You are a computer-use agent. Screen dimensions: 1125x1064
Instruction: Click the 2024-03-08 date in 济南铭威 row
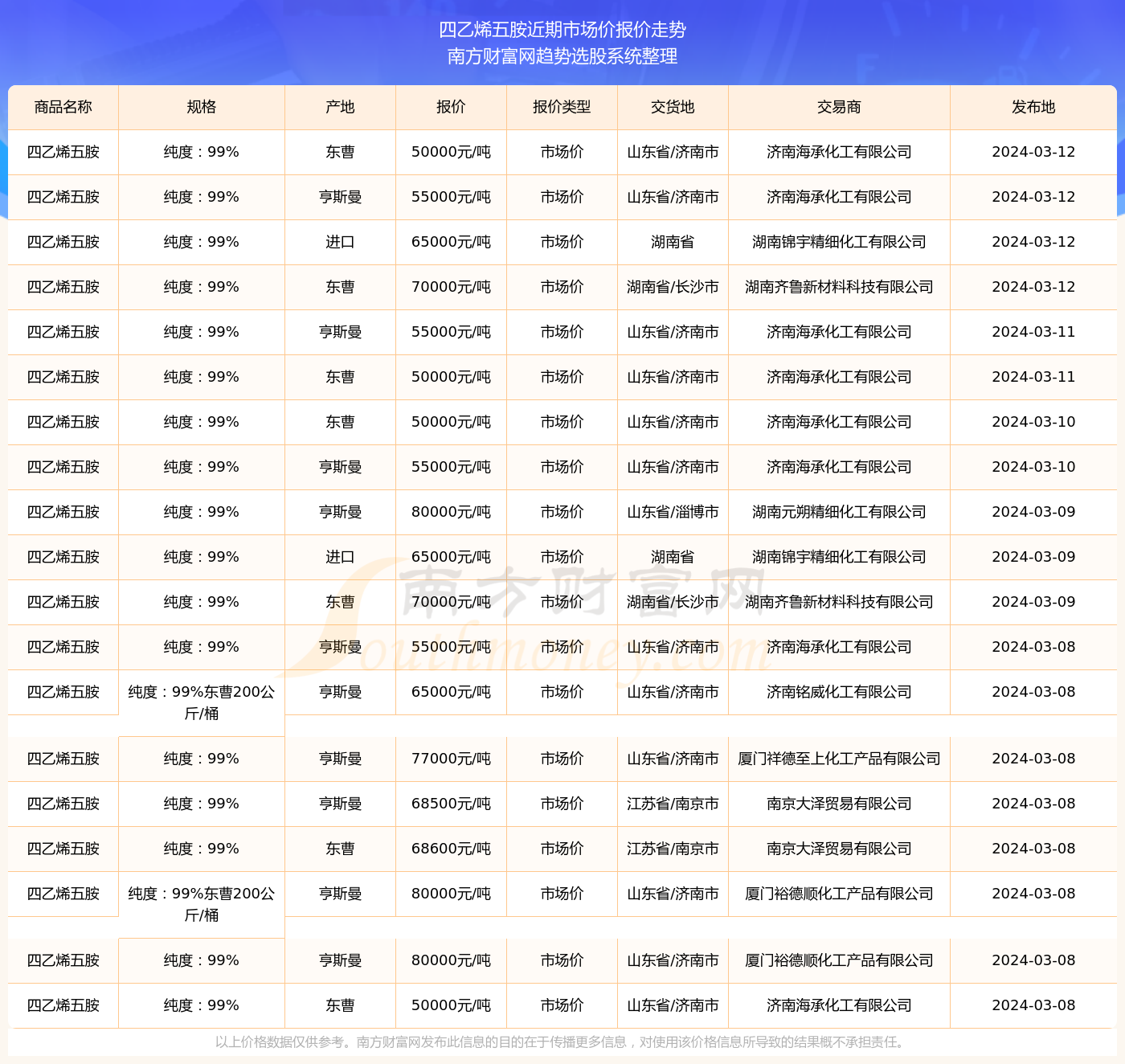[x=1034, y=692]
